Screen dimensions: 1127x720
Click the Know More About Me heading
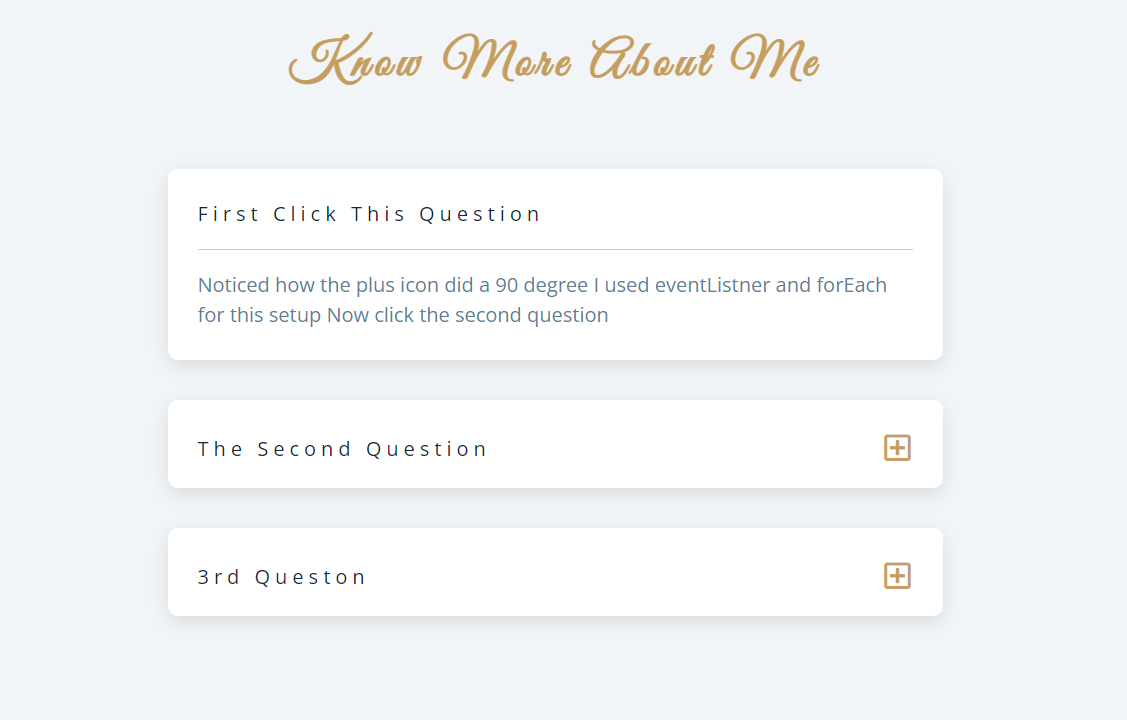coord(554,59)
